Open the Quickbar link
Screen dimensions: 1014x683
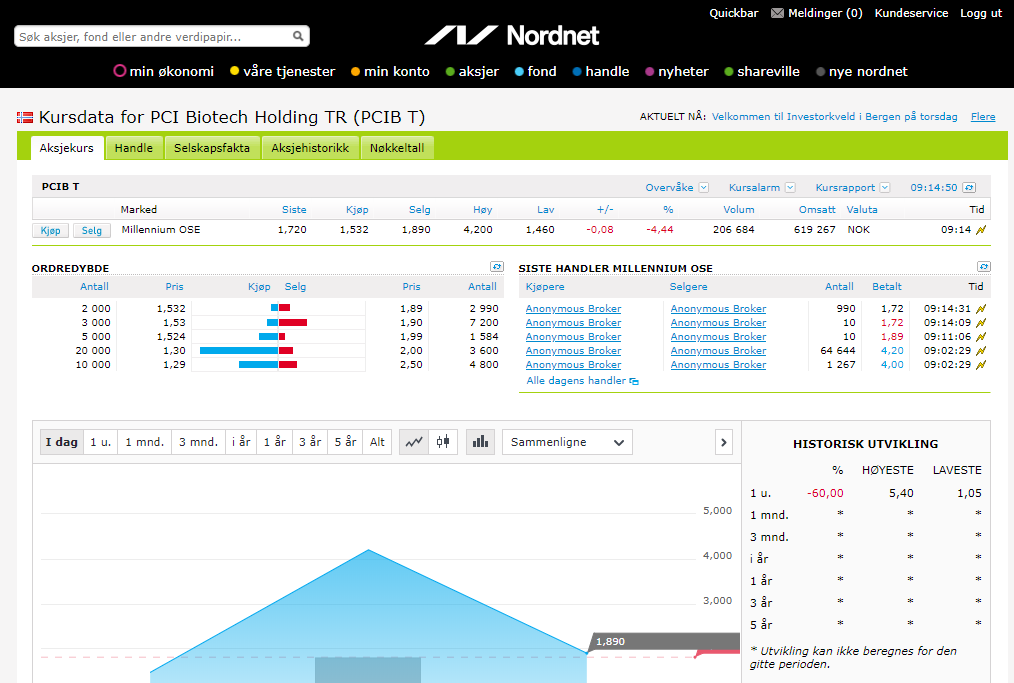pyautogui.click(x=733, y=13)
